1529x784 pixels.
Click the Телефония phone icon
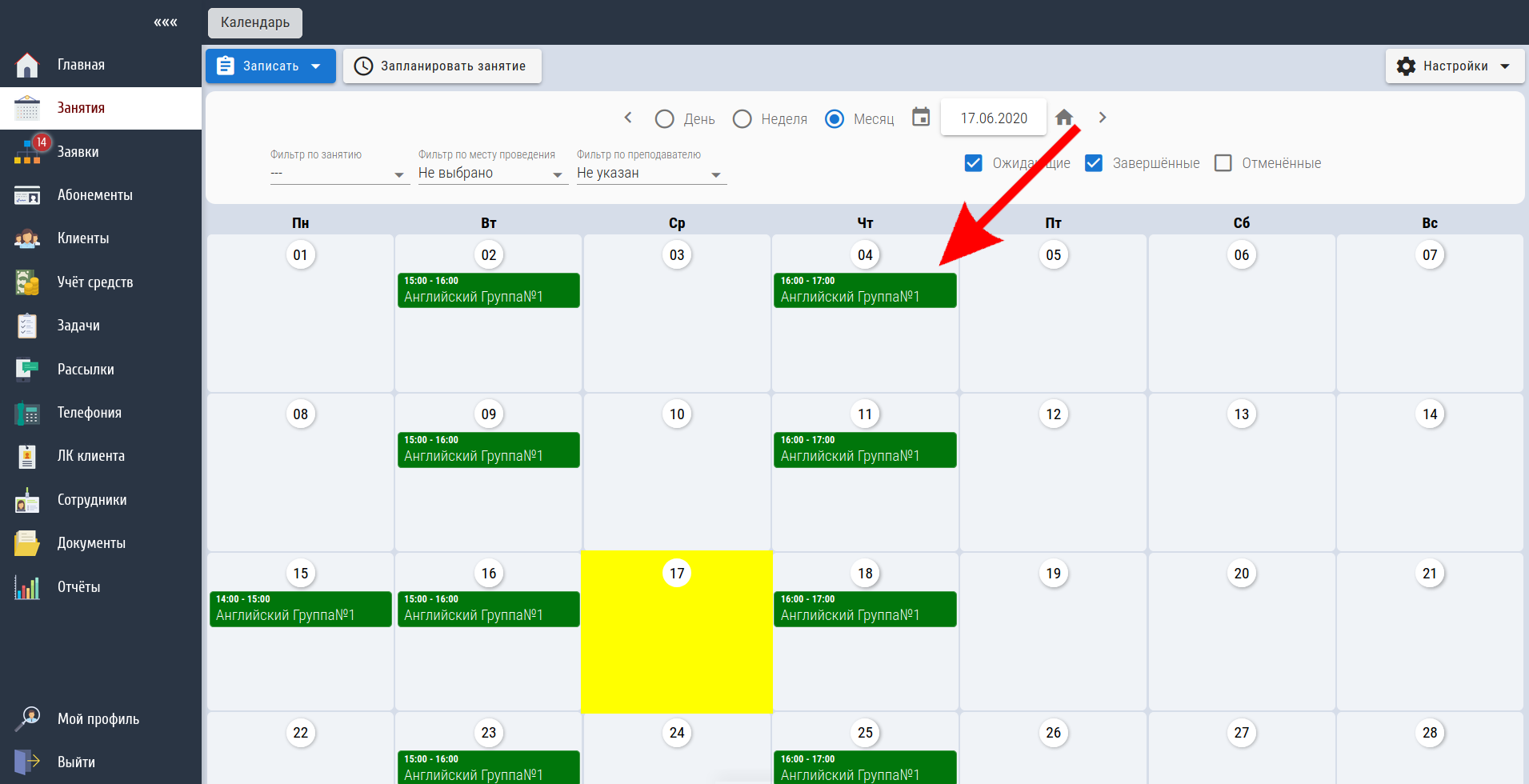click(27, 413)
